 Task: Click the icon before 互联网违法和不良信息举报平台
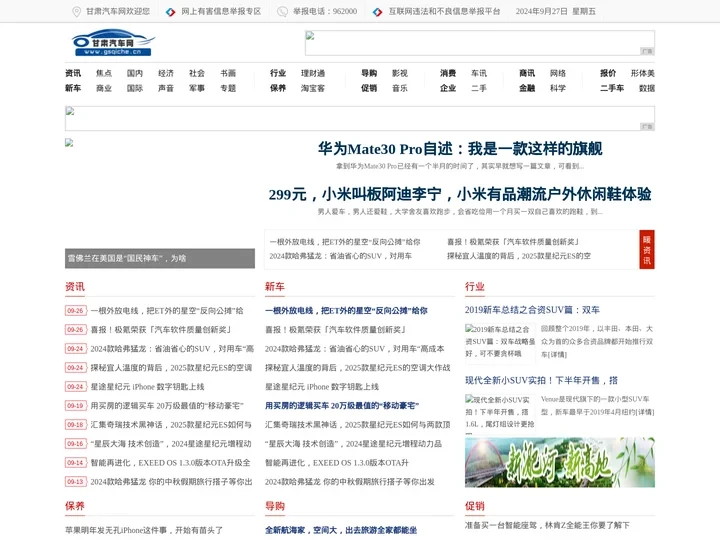[377, 12]
